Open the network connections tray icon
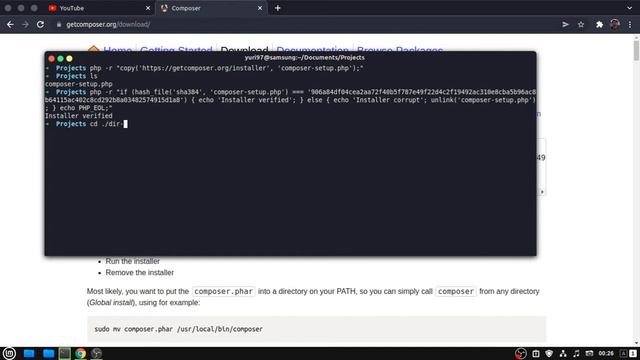Screen dimensions: 640x360 (563, 353)
